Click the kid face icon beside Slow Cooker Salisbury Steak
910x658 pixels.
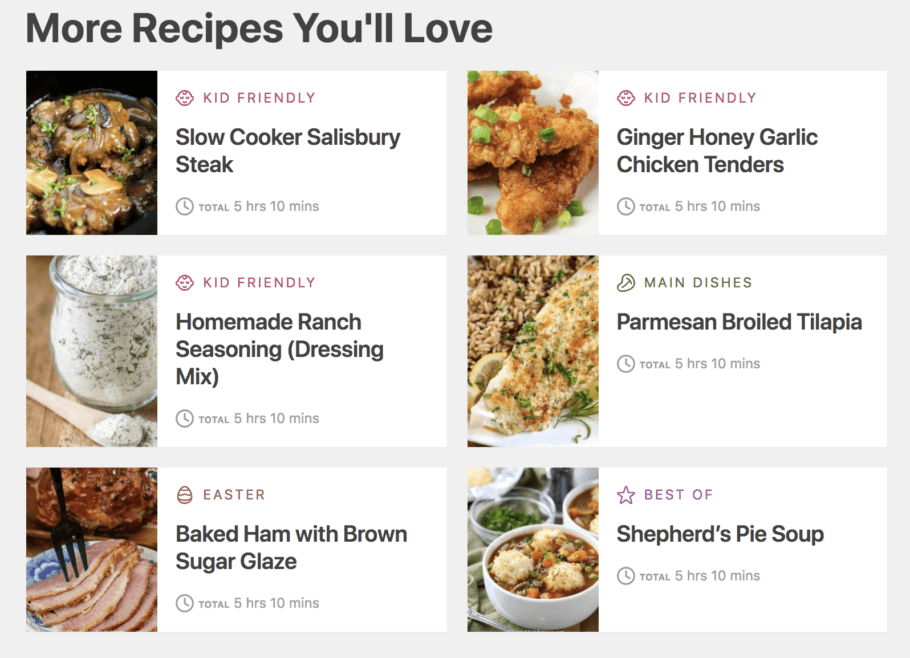185,98
